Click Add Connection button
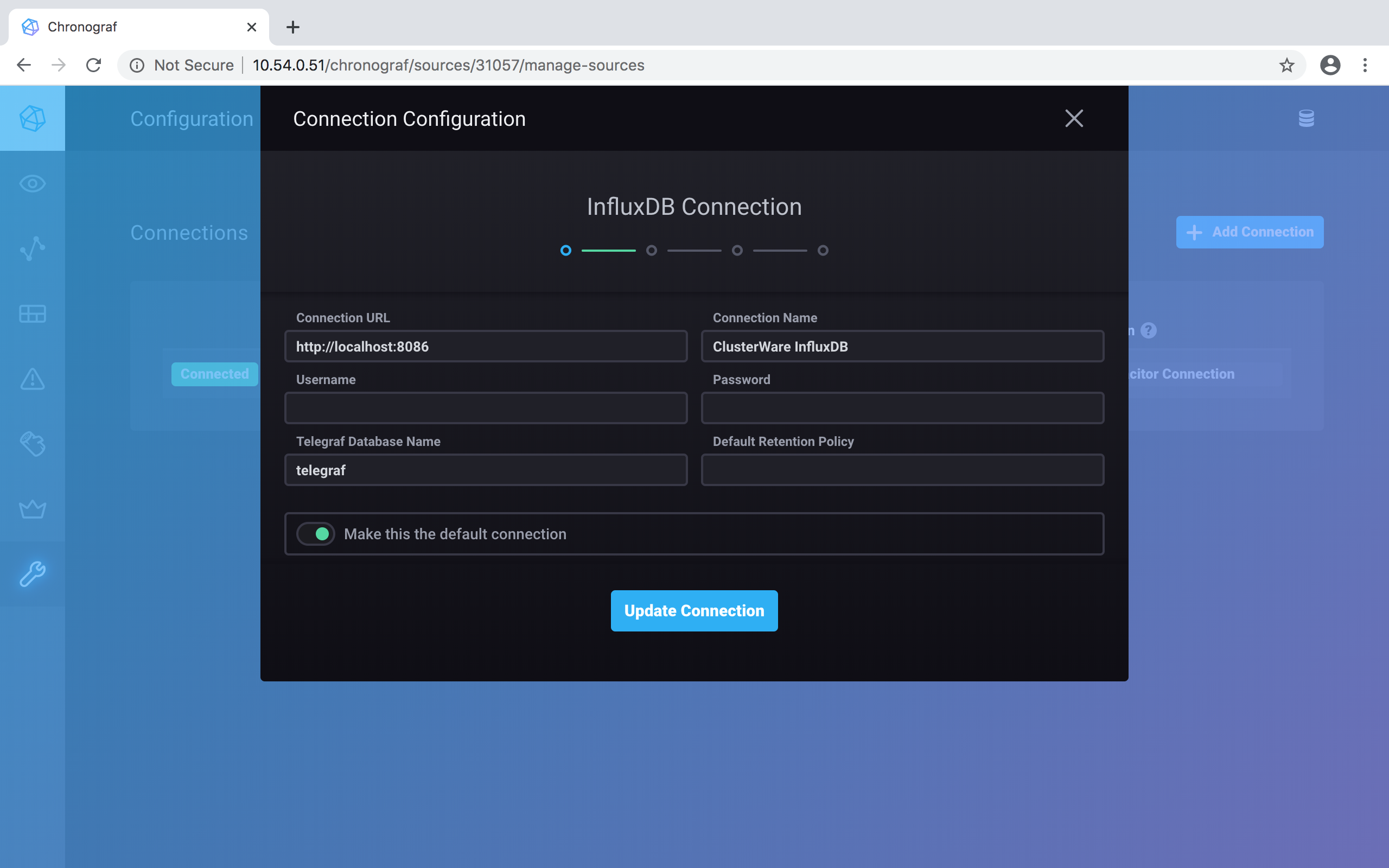1389x868 pixels. click(1250, 232)
